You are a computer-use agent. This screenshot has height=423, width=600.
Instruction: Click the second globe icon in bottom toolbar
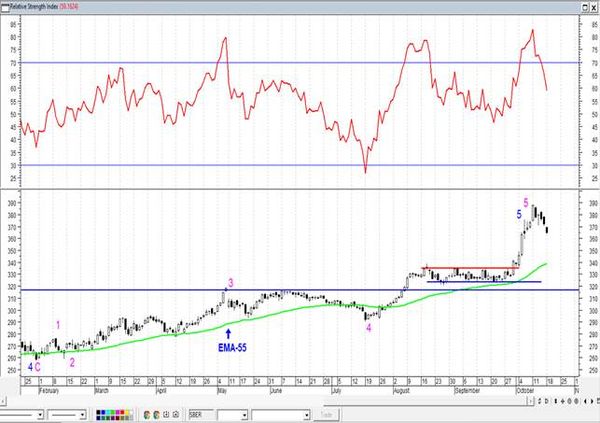click(157, 415)
